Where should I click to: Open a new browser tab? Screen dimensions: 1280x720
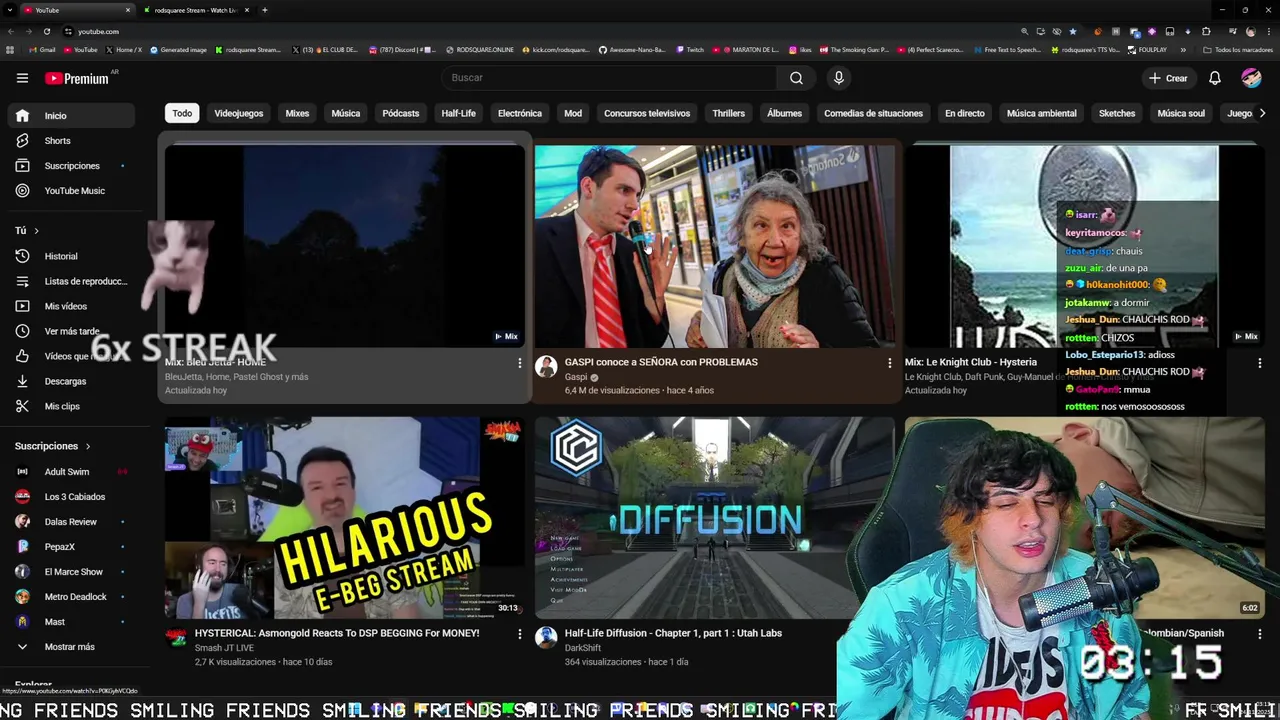(264, 10)
